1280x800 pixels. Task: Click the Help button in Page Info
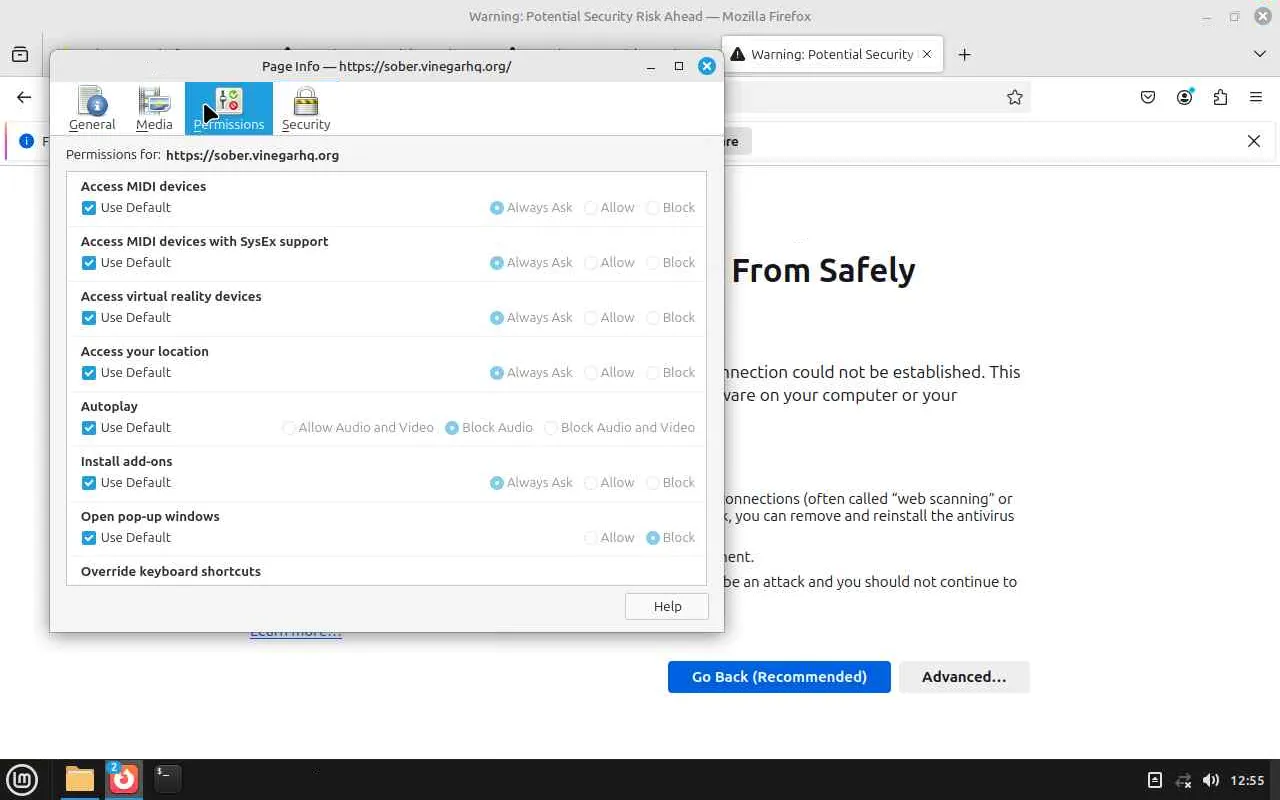pyautogui.click(x=667, y=606)
